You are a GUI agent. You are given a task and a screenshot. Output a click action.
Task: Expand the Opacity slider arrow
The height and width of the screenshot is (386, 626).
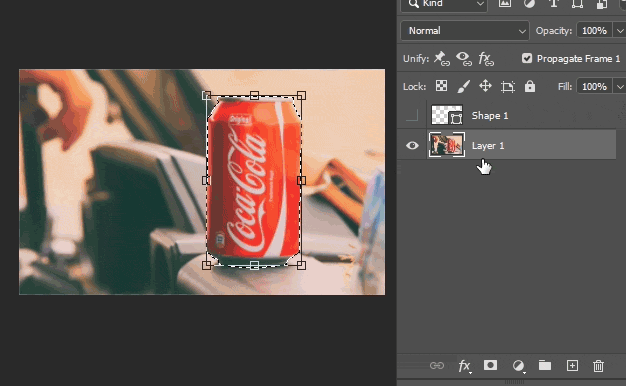click(x=620, y=31)
